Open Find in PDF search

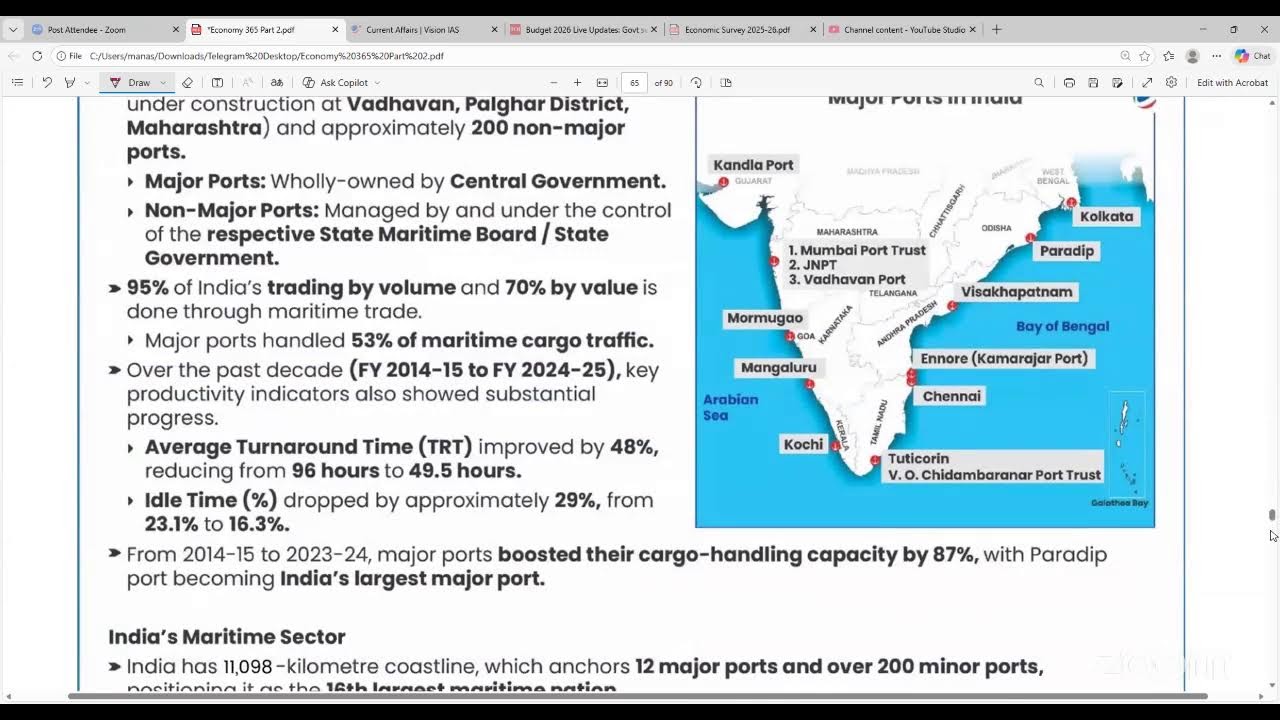1039,83
